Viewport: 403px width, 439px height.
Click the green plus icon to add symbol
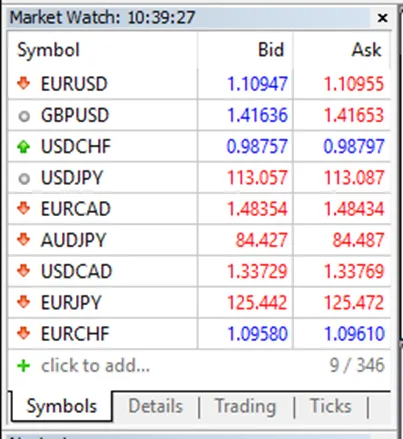23,366
